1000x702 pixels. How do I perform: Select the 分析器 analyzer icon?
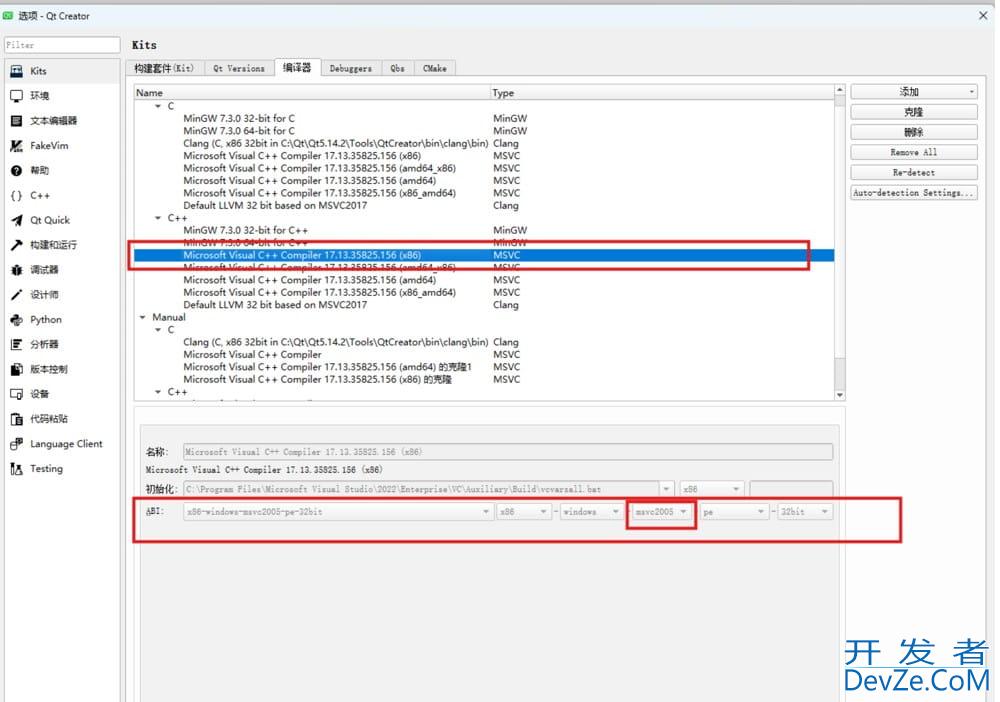(x=17, y=344)
